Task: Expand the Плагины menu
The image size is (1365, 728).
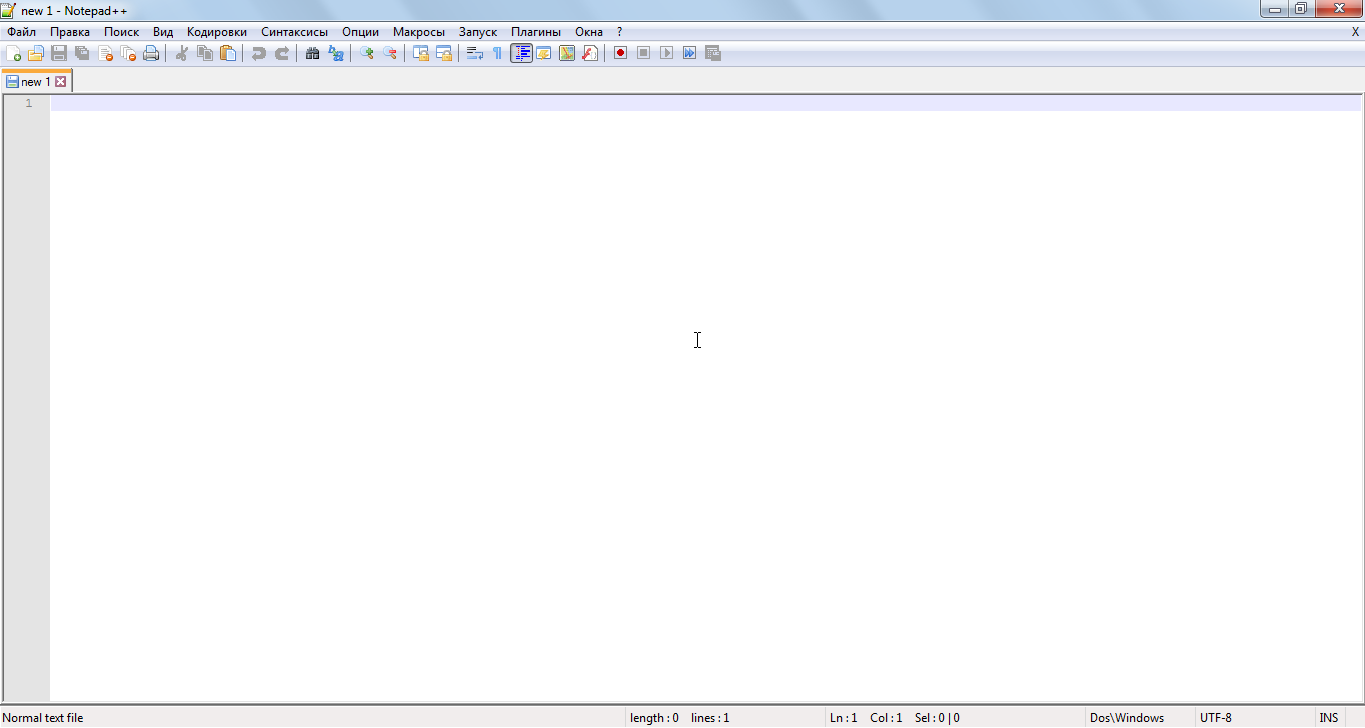Action: (535, 32)
